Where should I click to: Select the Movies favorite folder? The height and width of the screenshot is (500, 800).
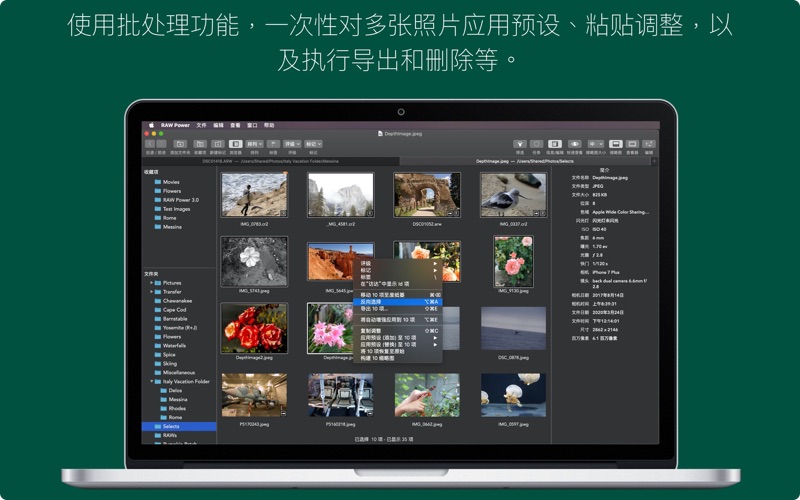click(x=171, y=182)
